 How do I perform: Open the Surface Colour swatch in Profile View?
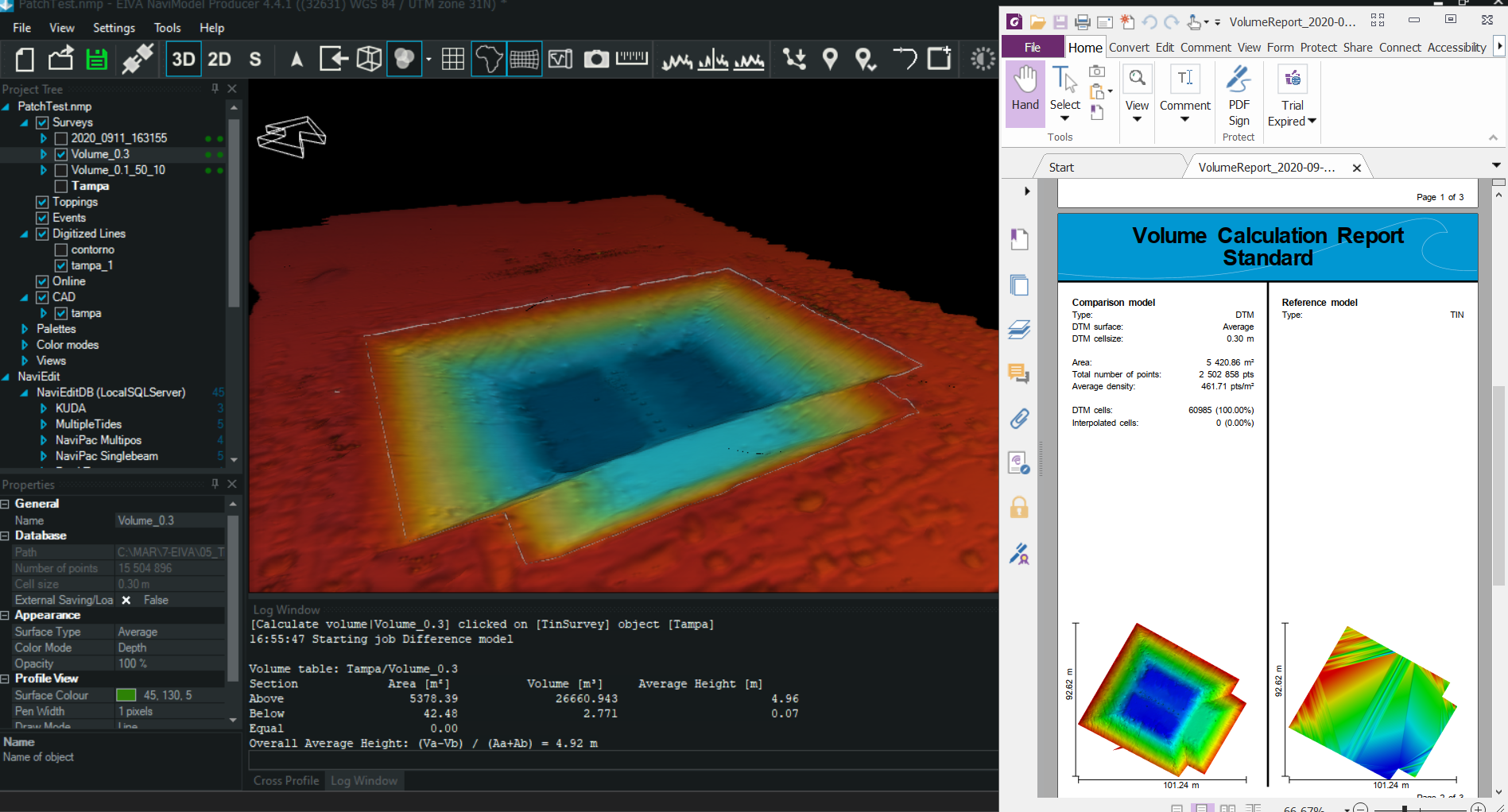125,694
